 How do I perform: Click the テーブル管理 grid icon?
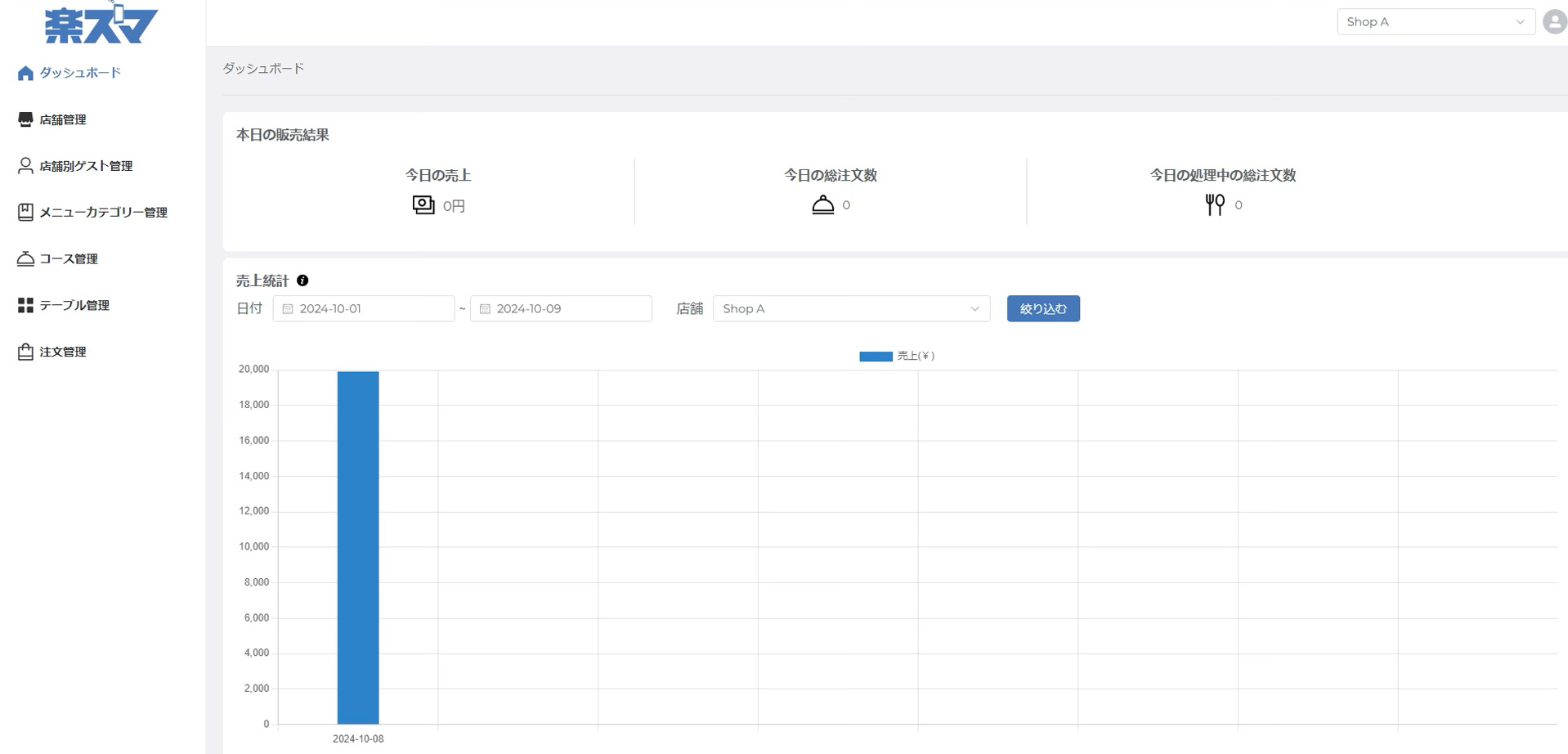tap(25, 305)
